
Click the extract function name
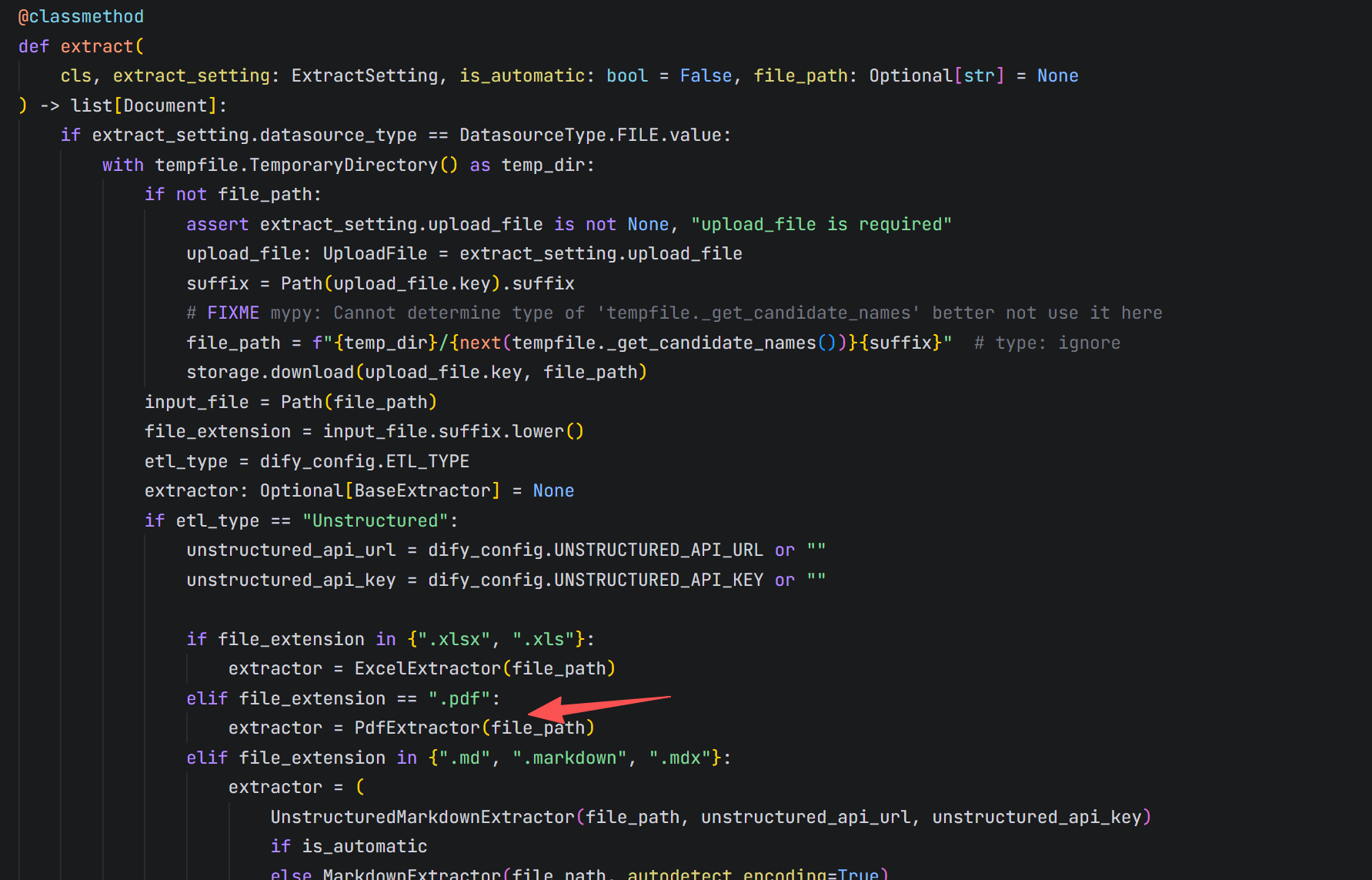pyautogui.click(x=97, y=46)
